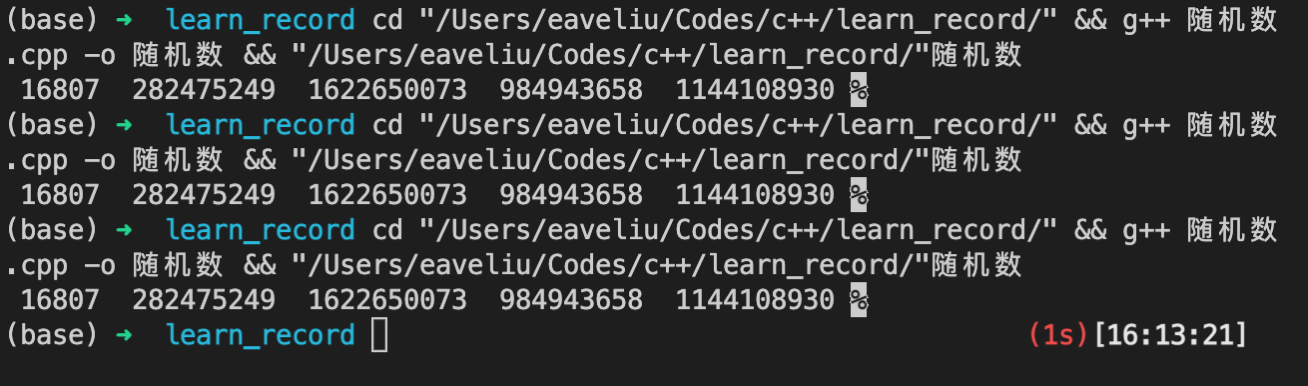The height and width of the screenshot is (386, 1308).
Task: Click the green prompt arrow beside the cursor
Action: [x=124, y=335]
